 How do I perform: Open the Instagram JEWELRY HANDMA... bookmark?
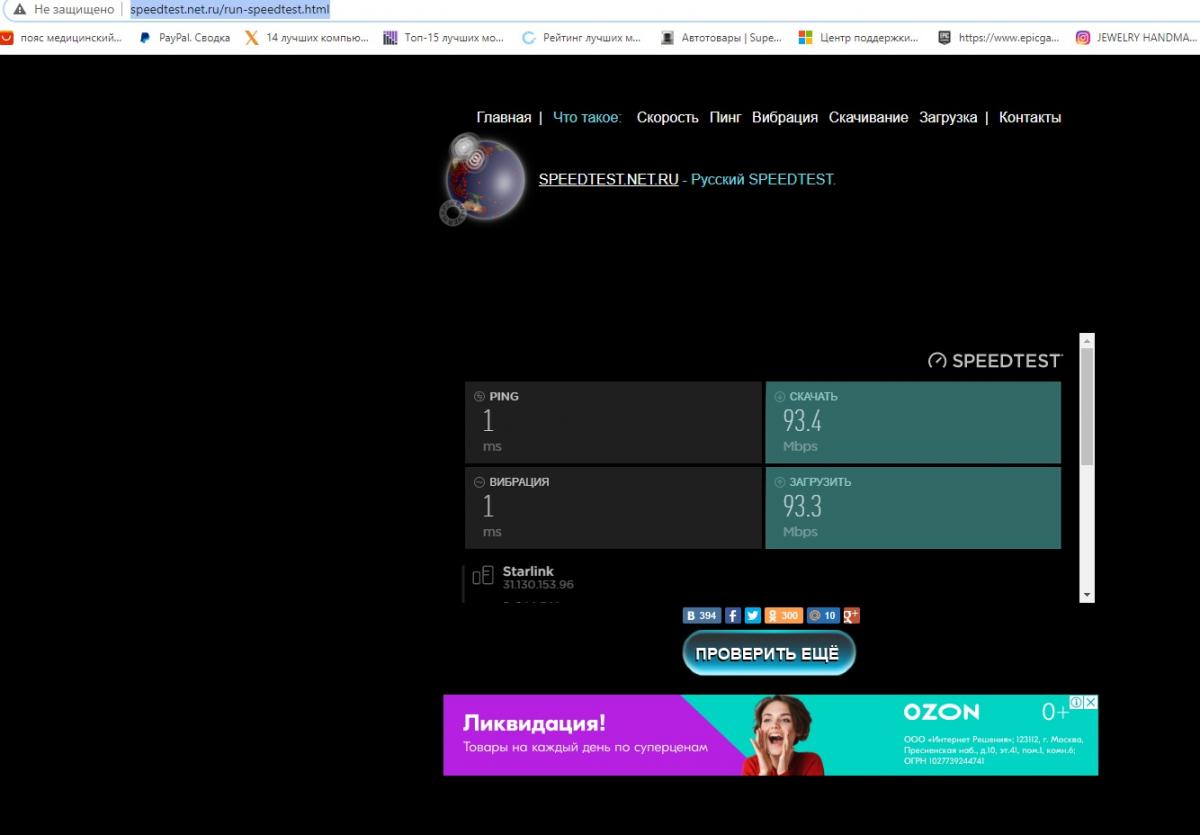(x=1136, y=38)
